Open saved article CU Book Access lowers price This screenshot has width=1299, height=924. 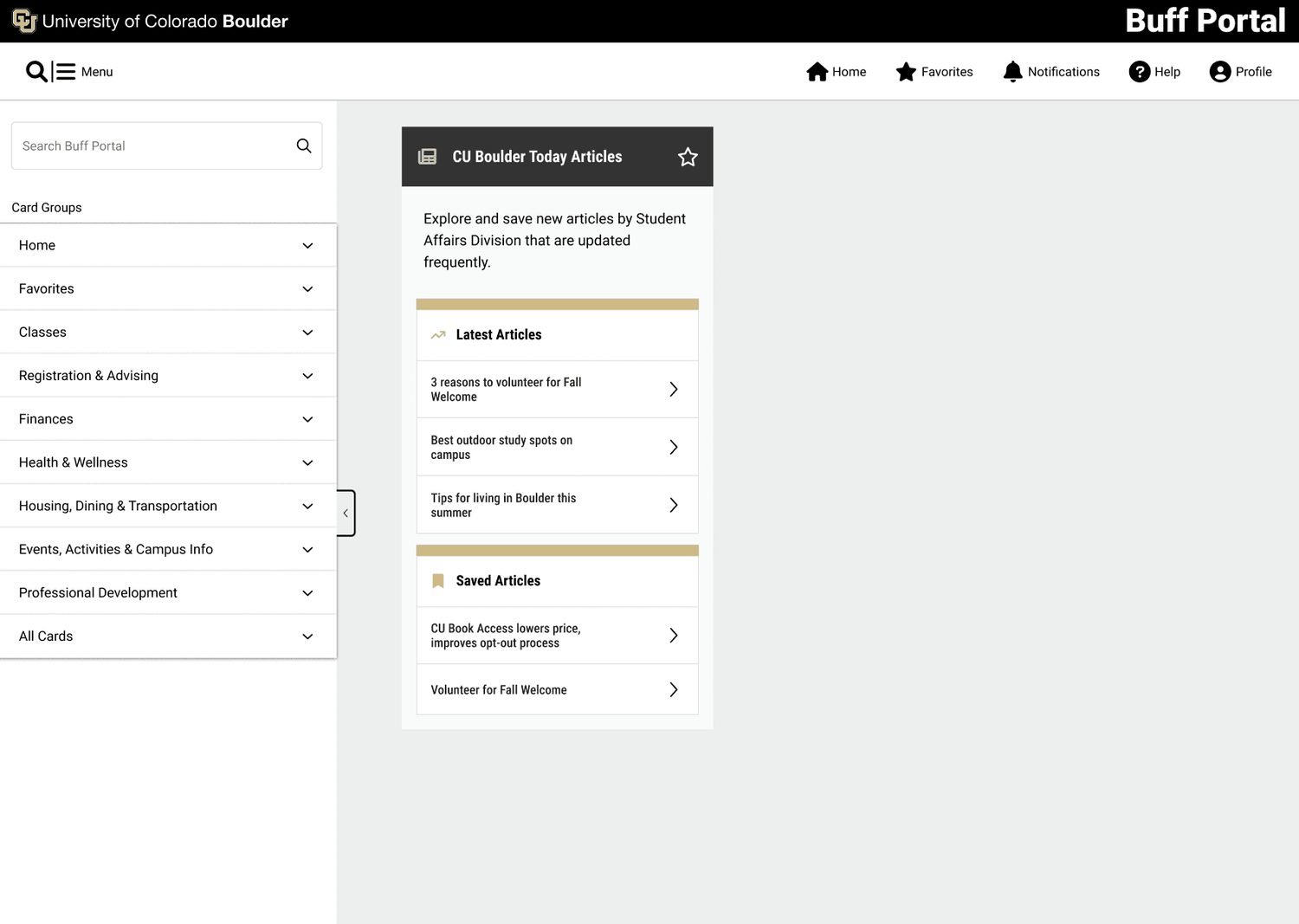(x=557, y=636)
